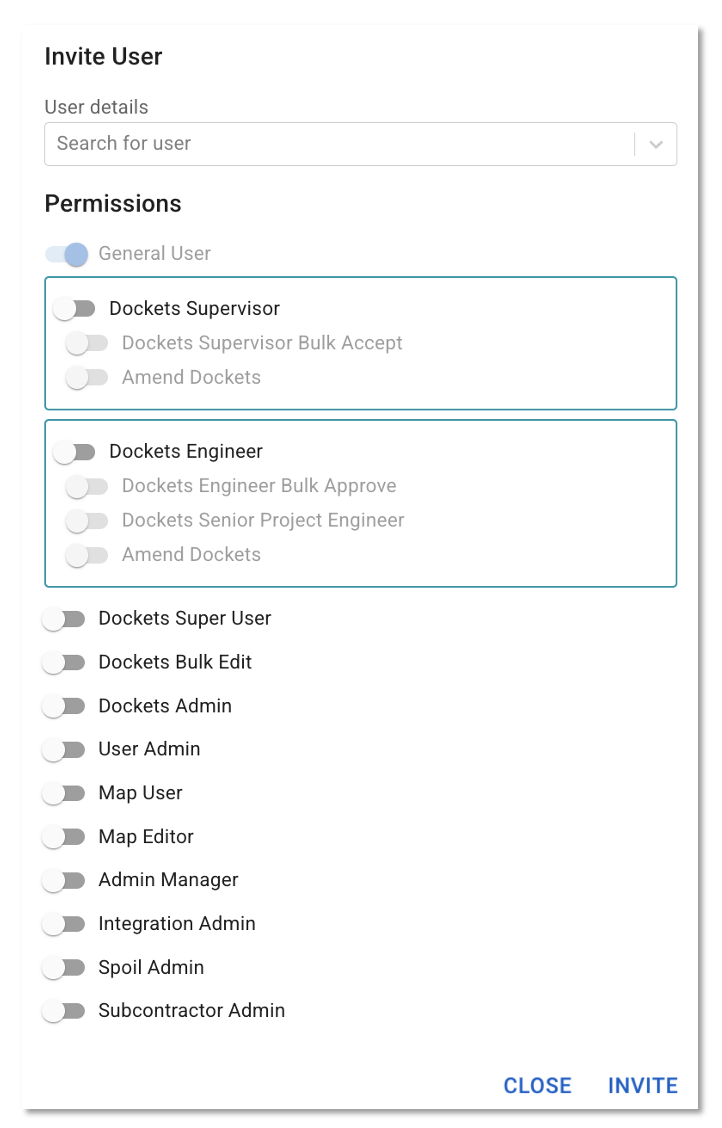
Task: Click the CLOSE button
Action: (x=537, y=1086)
